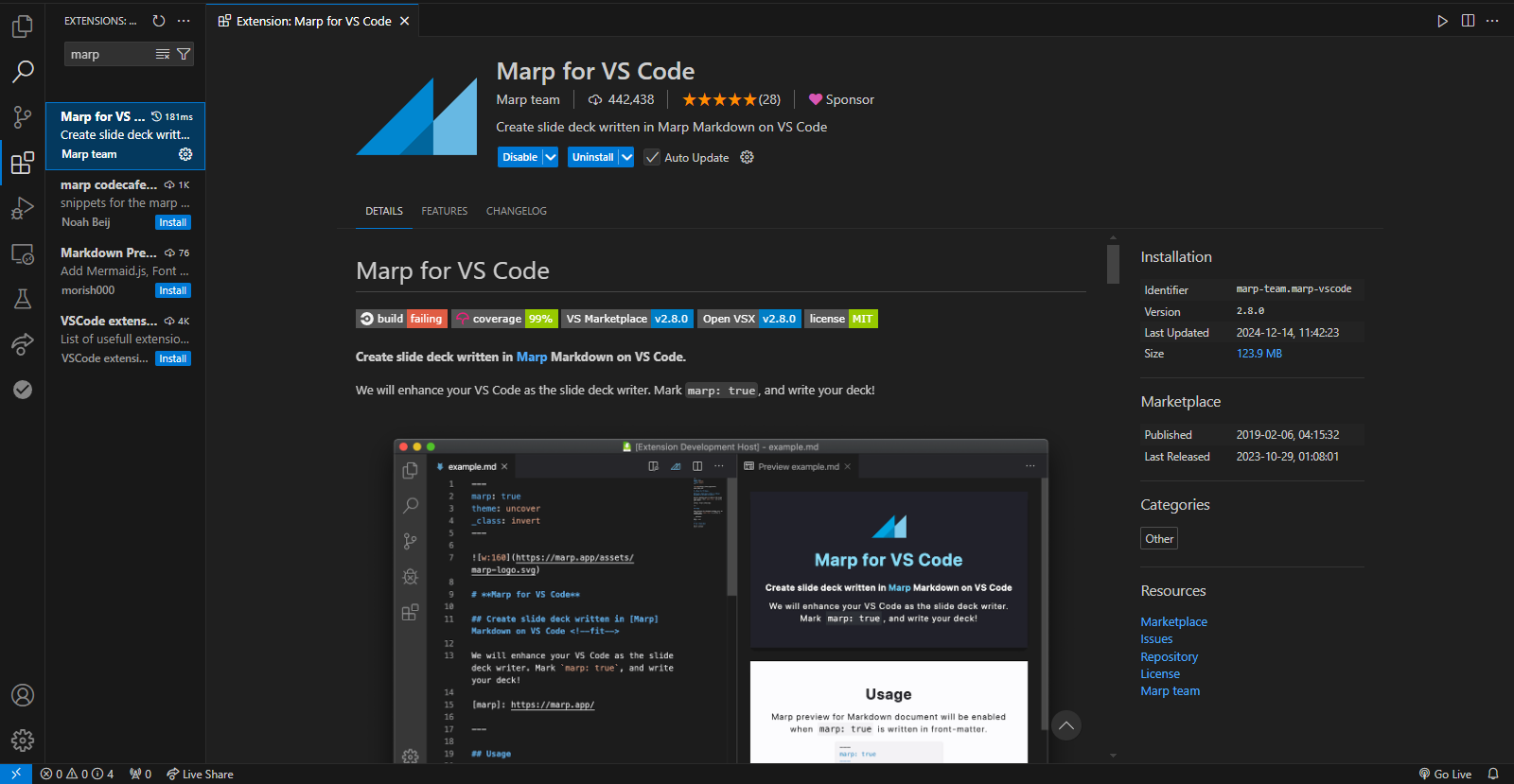Open remote window from status bar
The height and width of the screenshot is (784, 1514).
16,774
